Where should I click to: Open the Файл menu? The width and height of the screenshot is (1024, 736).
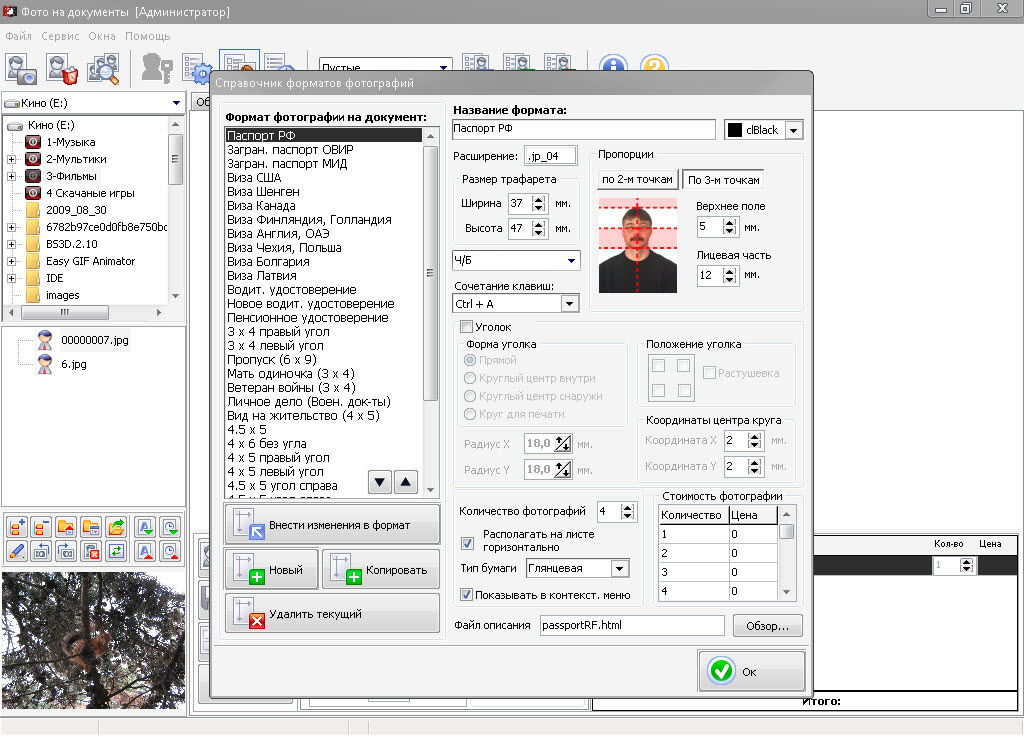click(17, 34)
